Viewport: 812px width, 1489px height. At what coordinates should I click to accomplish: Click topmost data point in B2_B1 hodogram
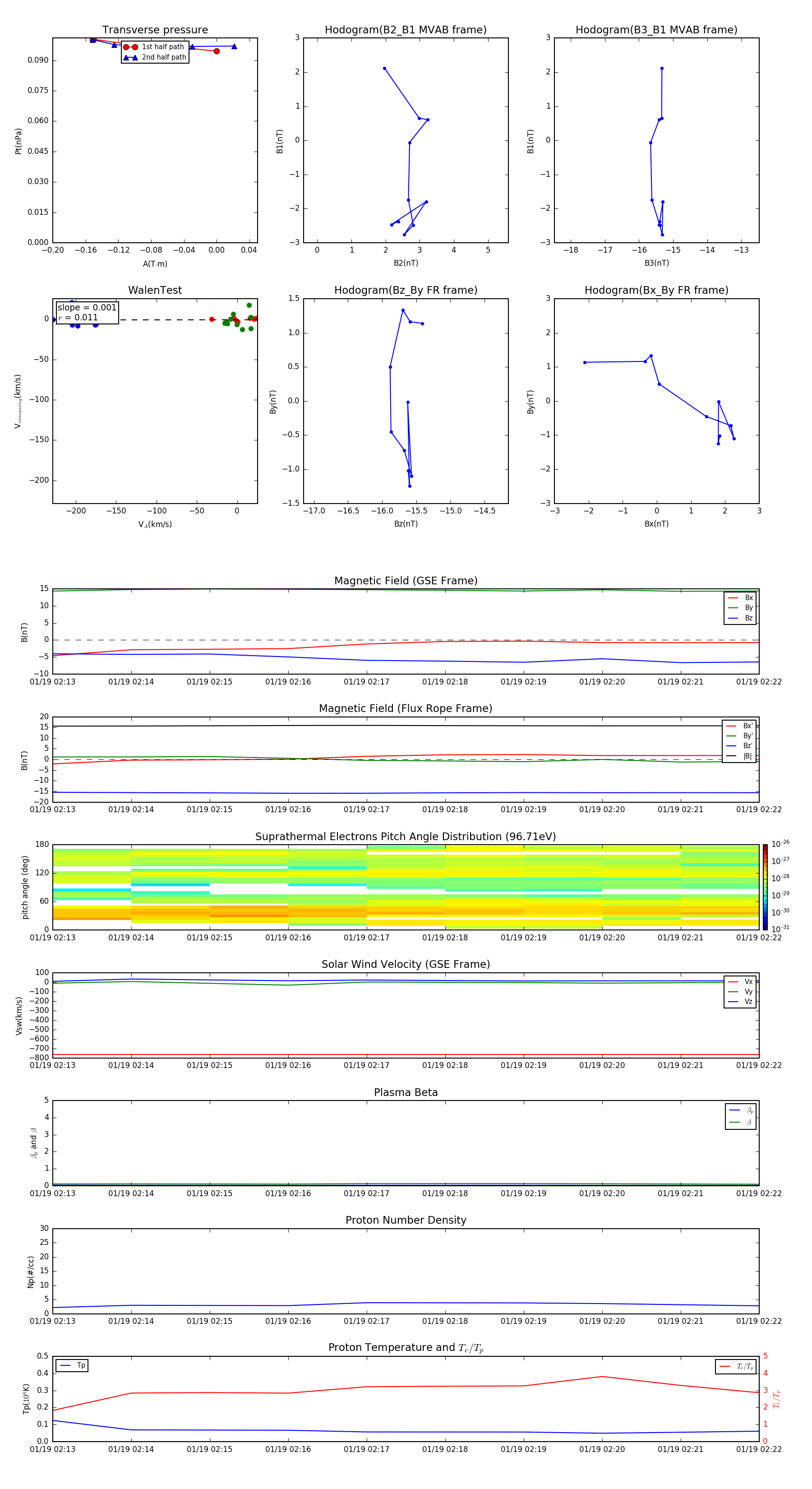click(384, 68)
